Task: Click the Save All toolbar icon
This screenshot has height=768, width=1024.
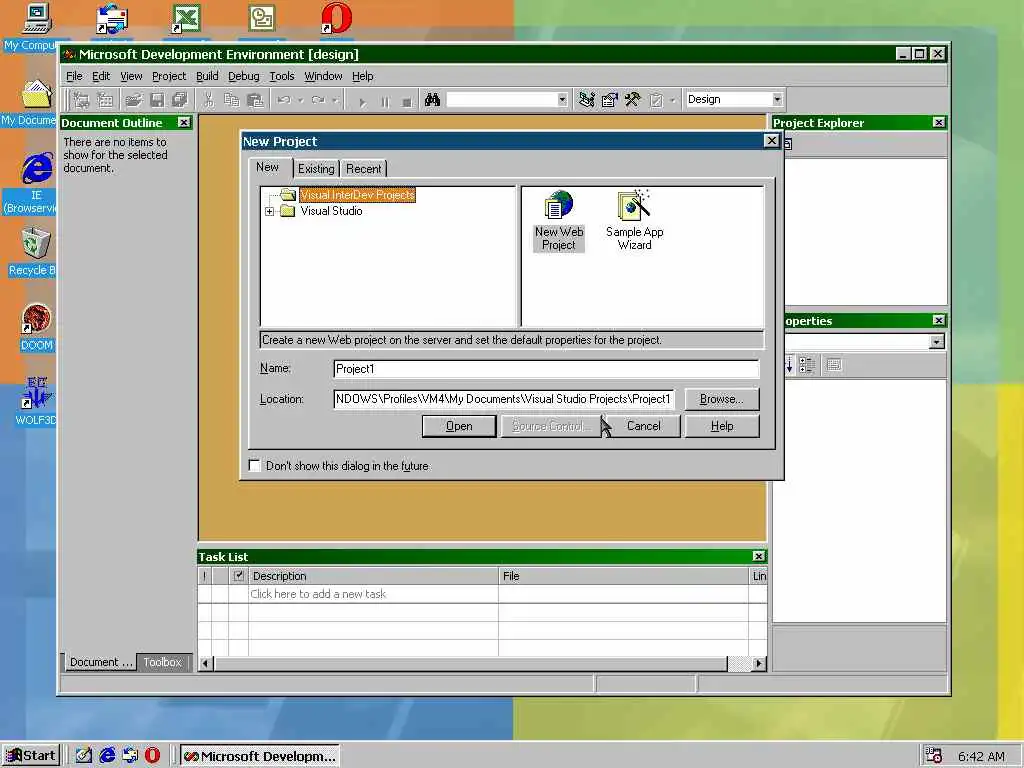Action: point(180,100)
